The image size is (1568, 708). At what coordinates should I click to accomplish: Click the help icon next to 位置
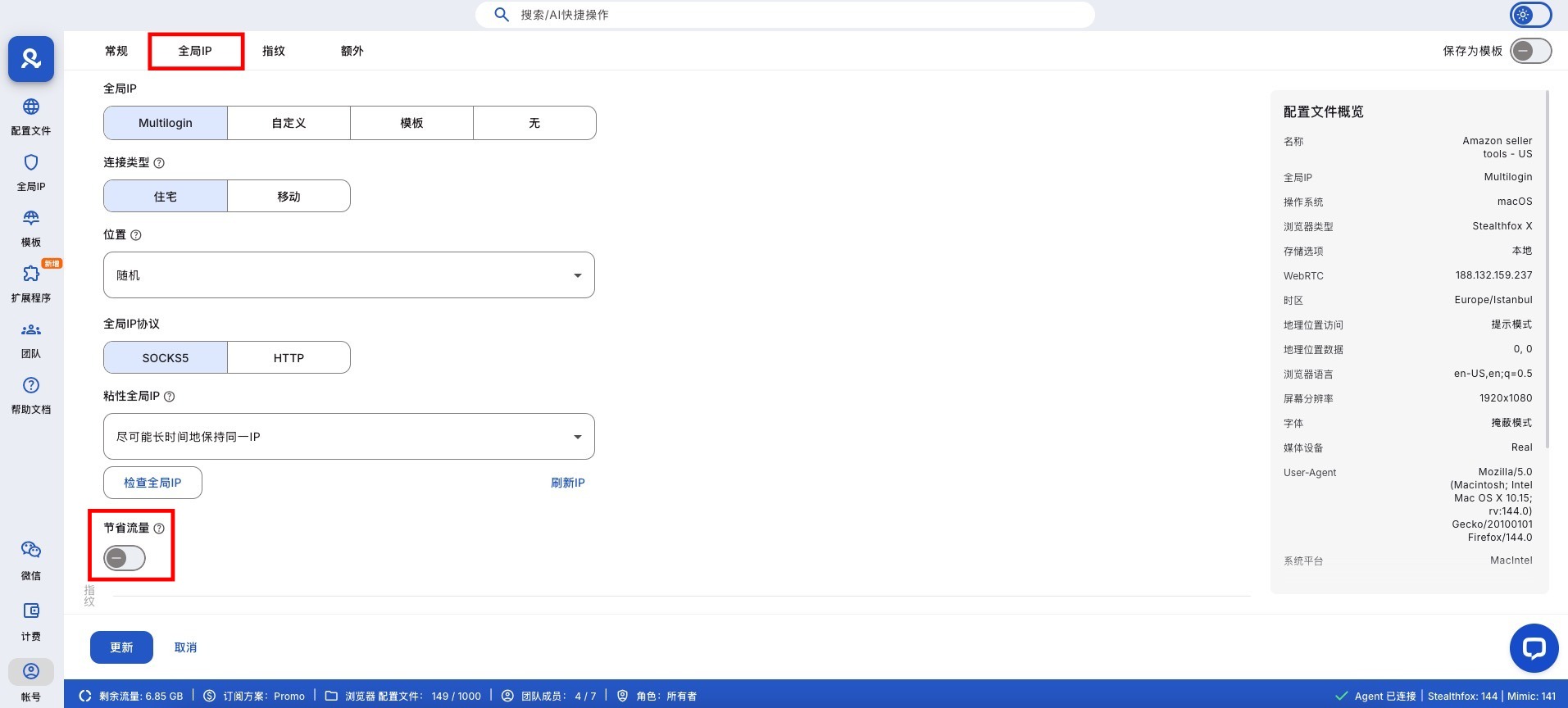[136, 235]
